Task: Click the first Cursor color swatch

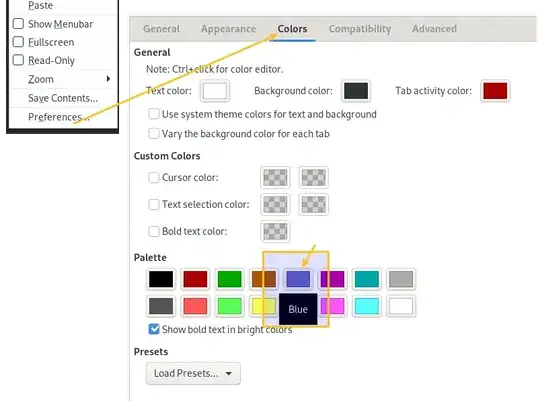Action: pos(275,178)
